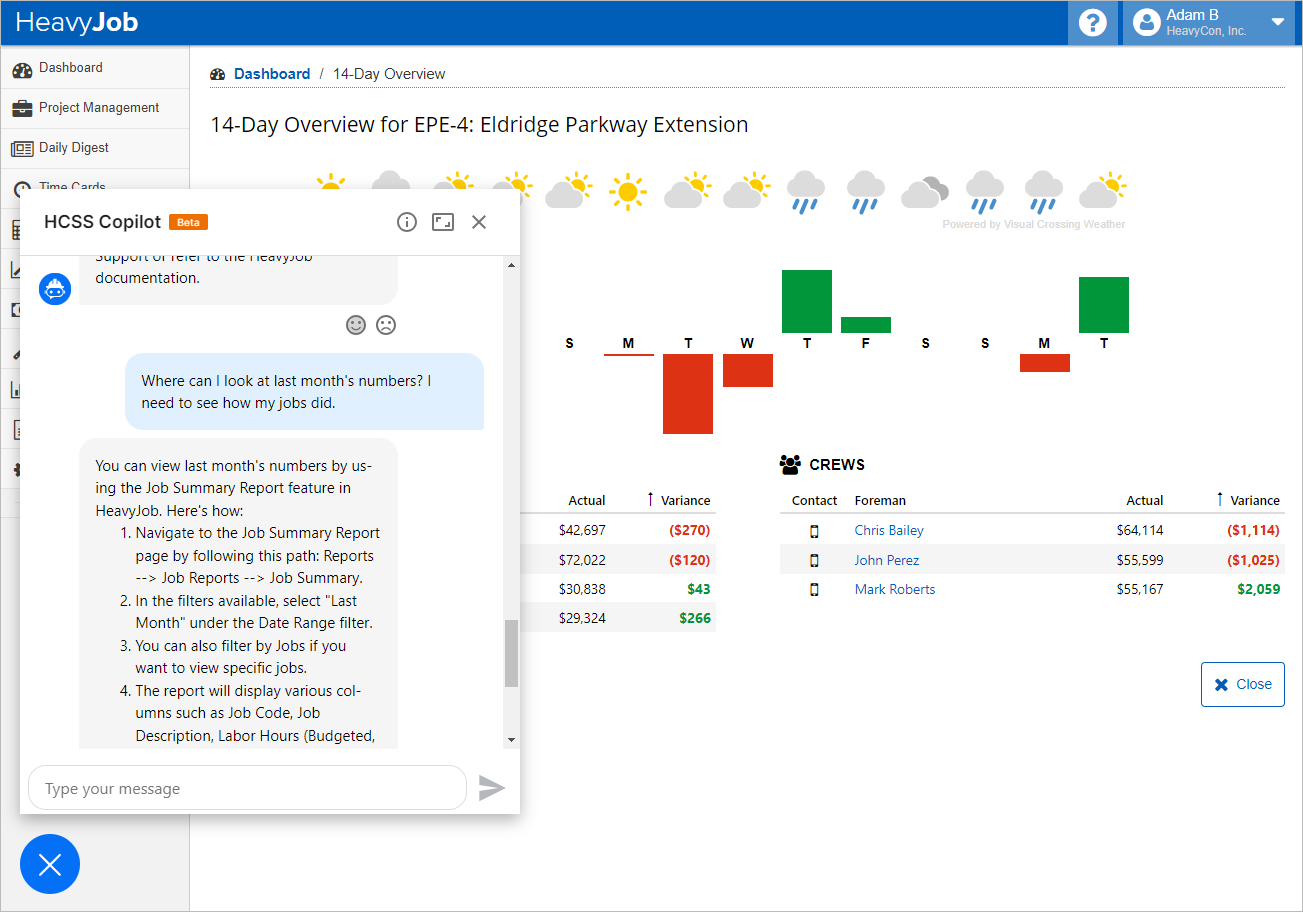
Task: Rate response with sad face icon
Action: (x=386, y=325)
